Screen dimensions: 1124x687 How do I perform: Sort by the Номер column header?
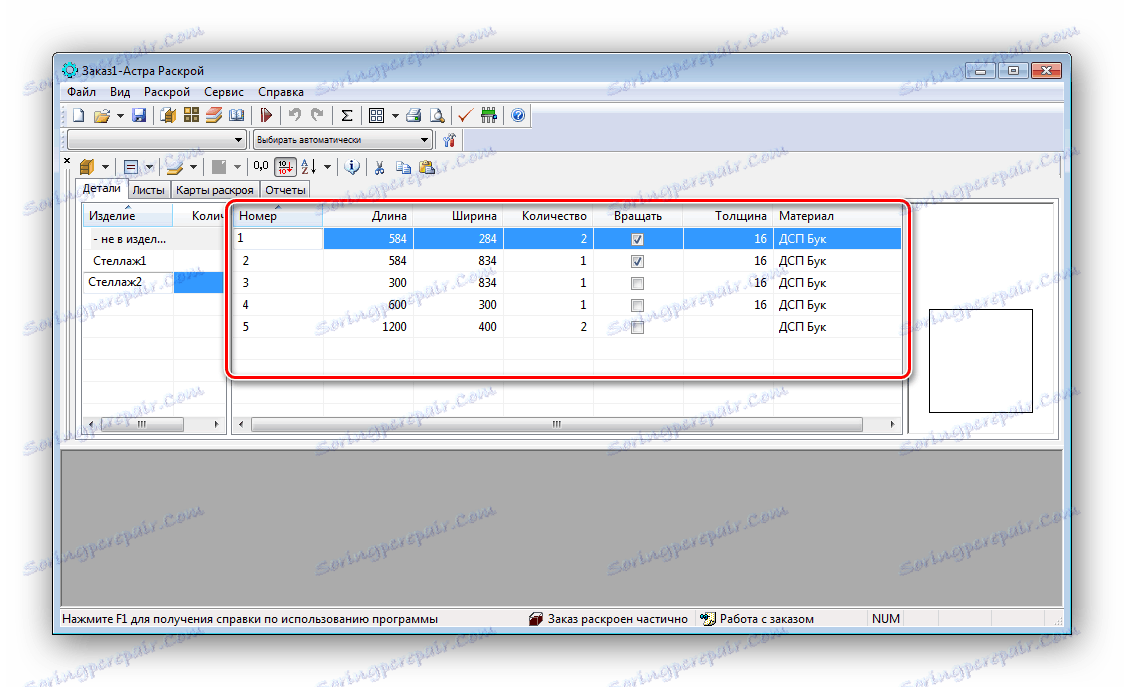pyautogui.click(x=278, y=216)
